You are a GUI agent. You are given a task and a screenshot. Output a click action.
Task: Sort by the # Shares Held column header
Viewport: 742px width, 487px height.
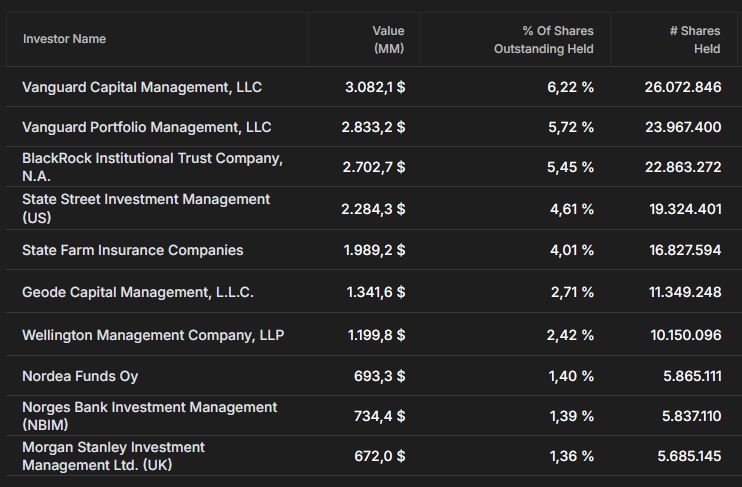695,40
